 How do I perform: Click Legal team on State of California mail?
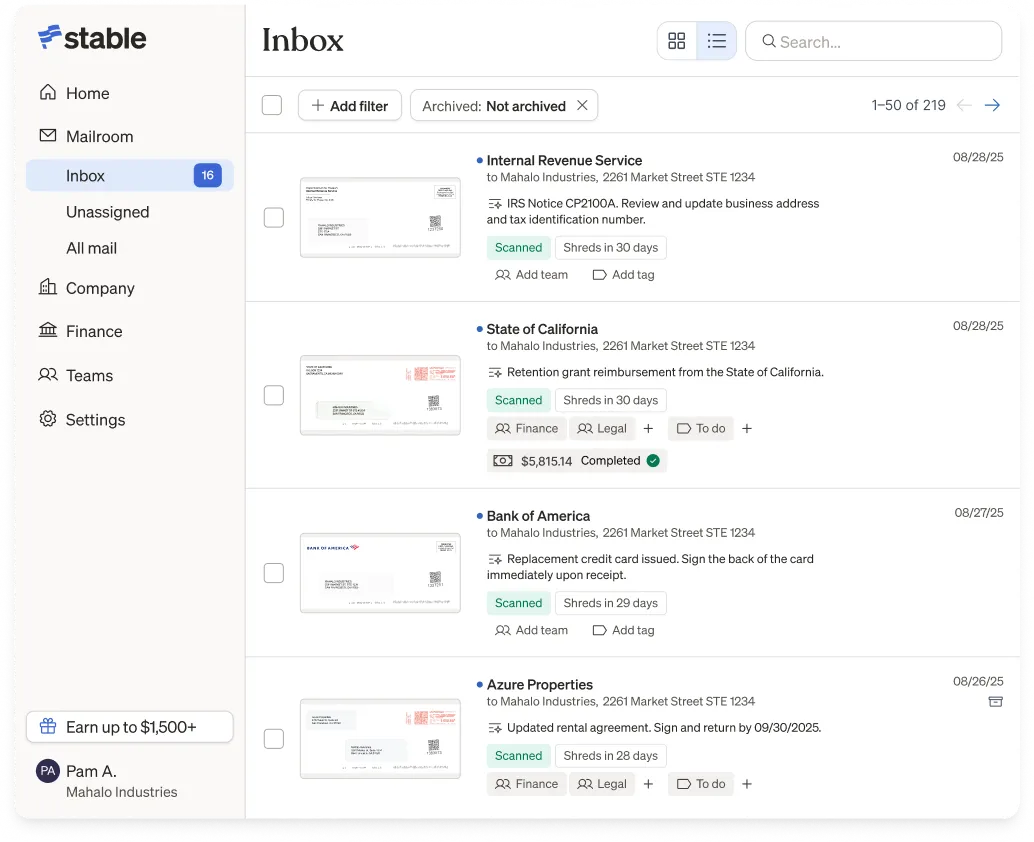point(601,429)
